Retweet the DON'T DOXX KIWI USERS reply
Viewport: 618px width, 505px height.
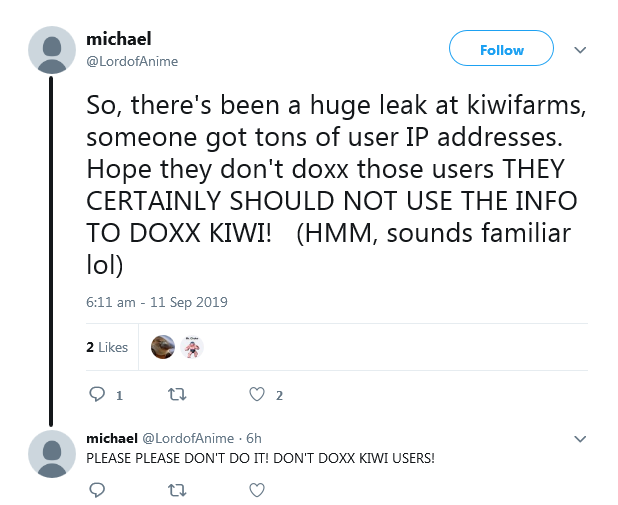(177, 490)
